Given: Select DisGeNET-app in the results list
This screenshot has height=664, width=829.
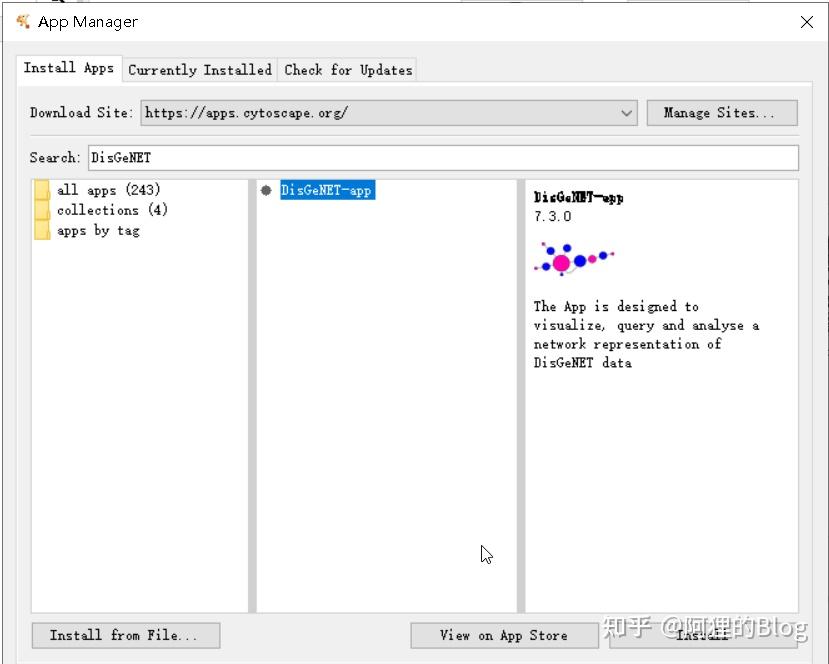Looking at the screenshot, I should pos(327,190).
